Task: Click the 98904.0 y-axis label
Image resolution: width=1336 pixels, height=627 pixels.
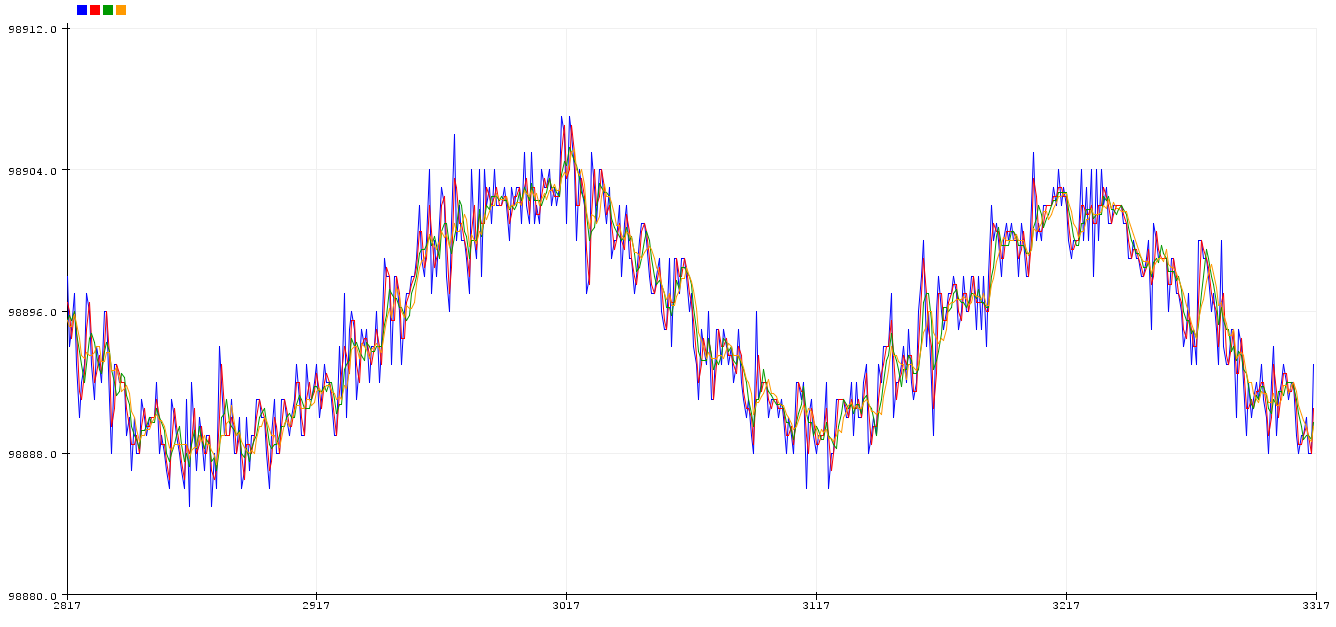Action: (33, 171)
